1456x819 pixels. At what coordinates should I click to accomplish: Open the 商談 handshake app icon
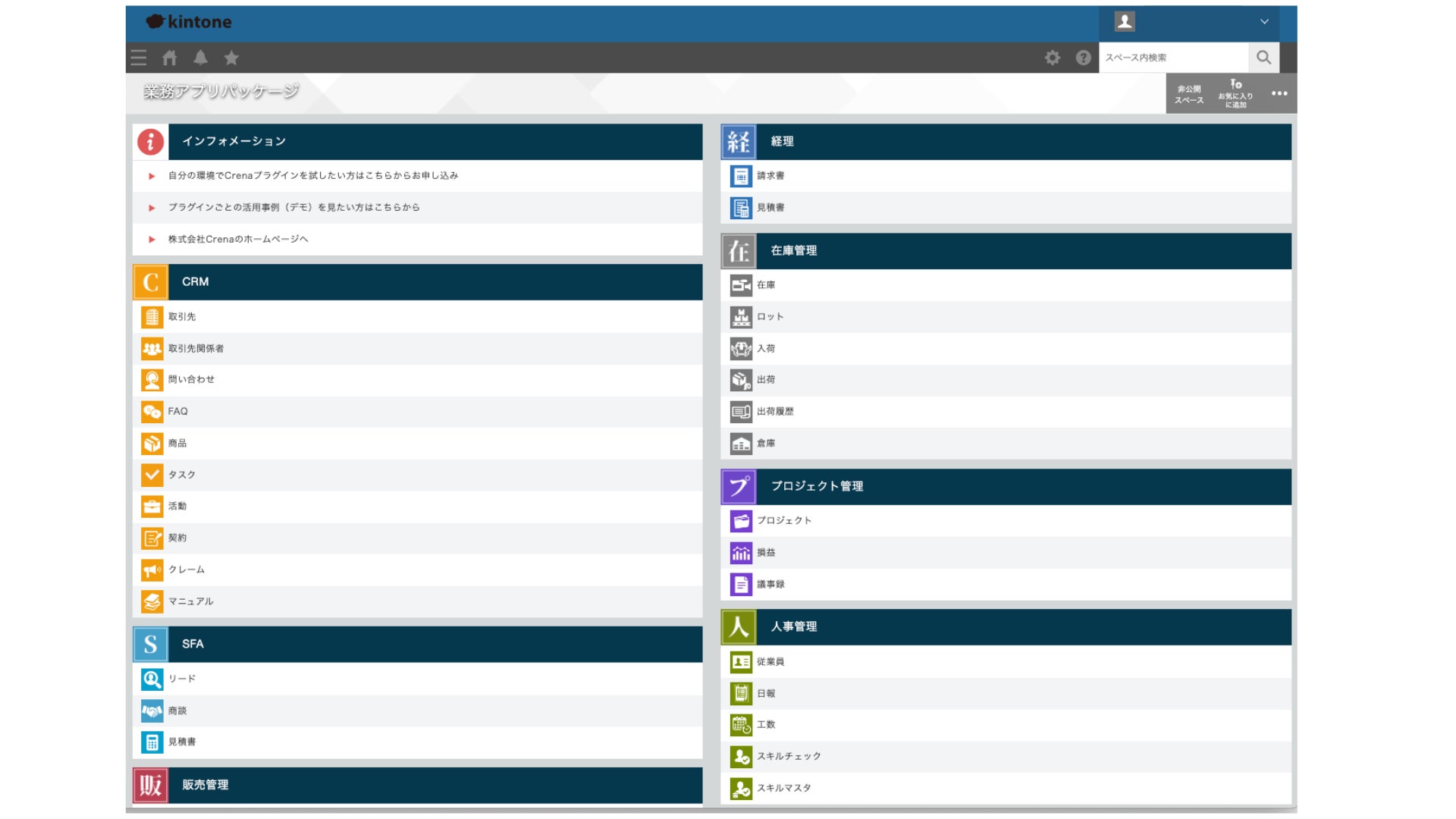coord(152,711)
